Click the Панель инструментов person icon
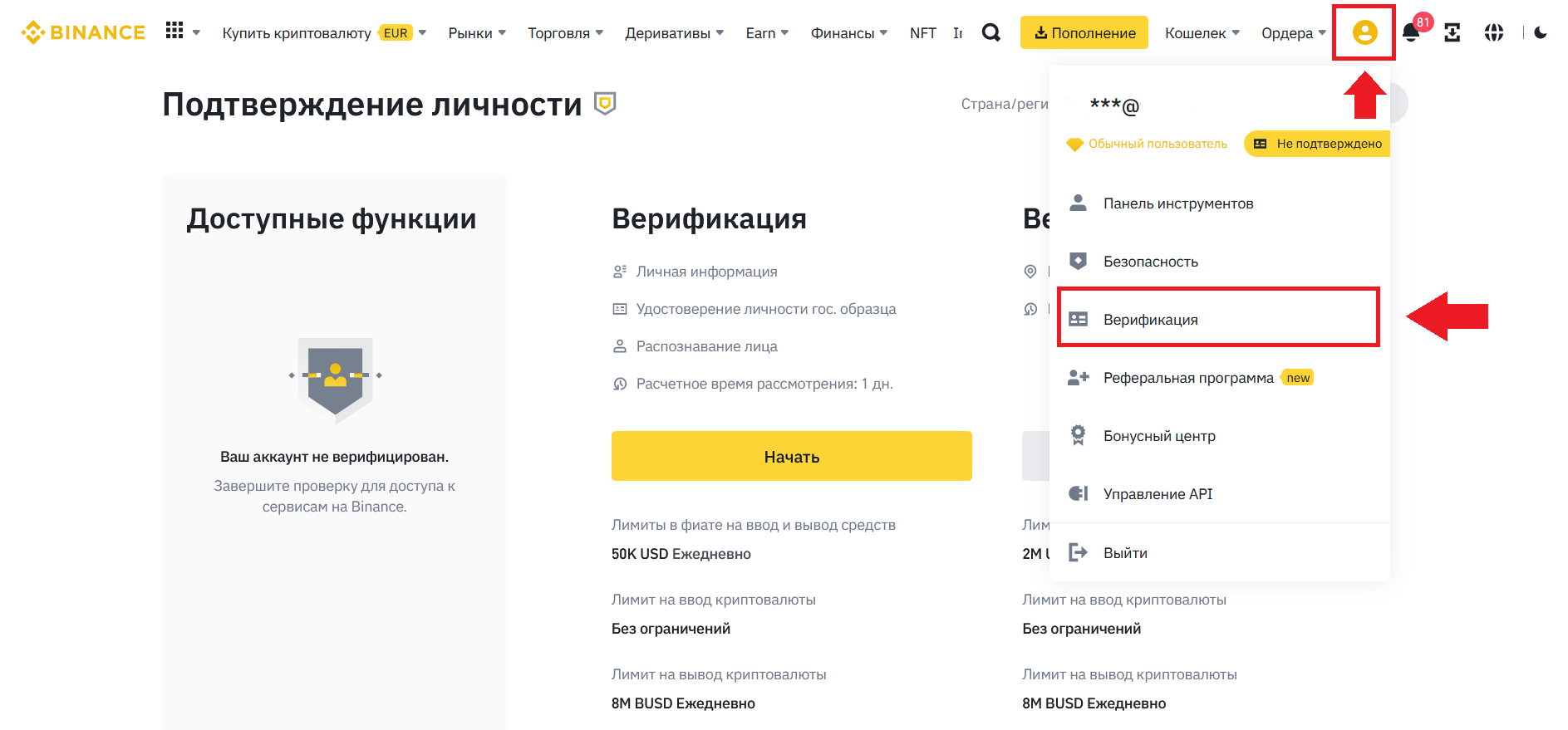The image size is (1568, 730). (x=1078, y=203)
